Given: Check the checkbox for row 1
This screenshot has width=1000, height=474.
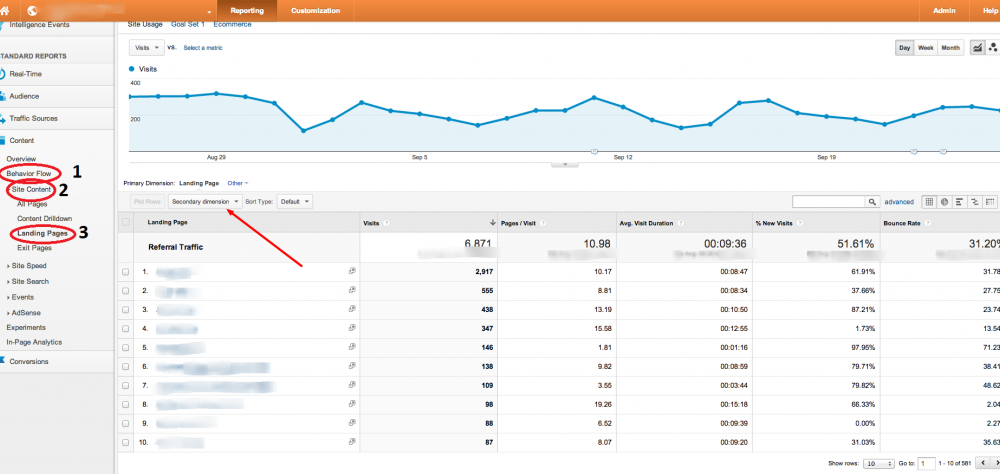Looking at the screenshot, I should tap(125, 271).
